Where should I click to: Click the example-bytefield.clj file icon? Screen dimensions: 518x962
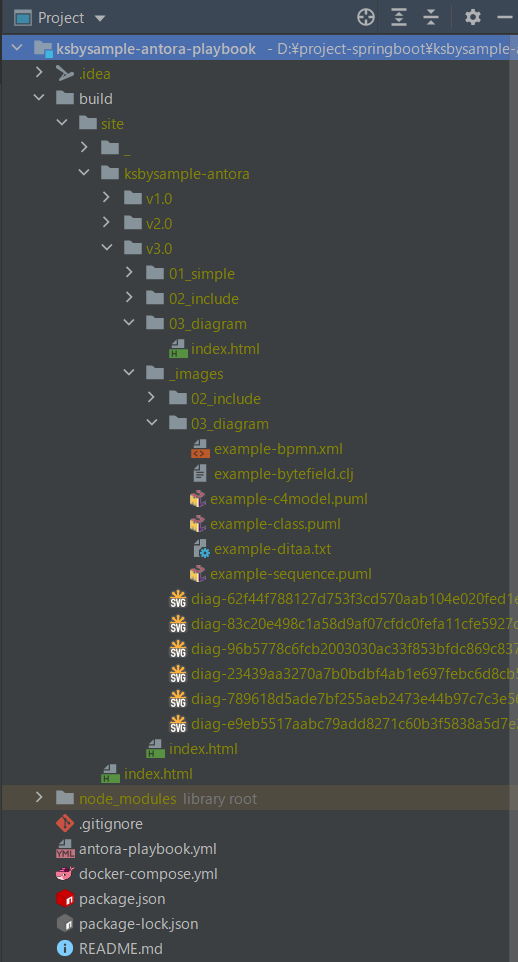(199, 474)
